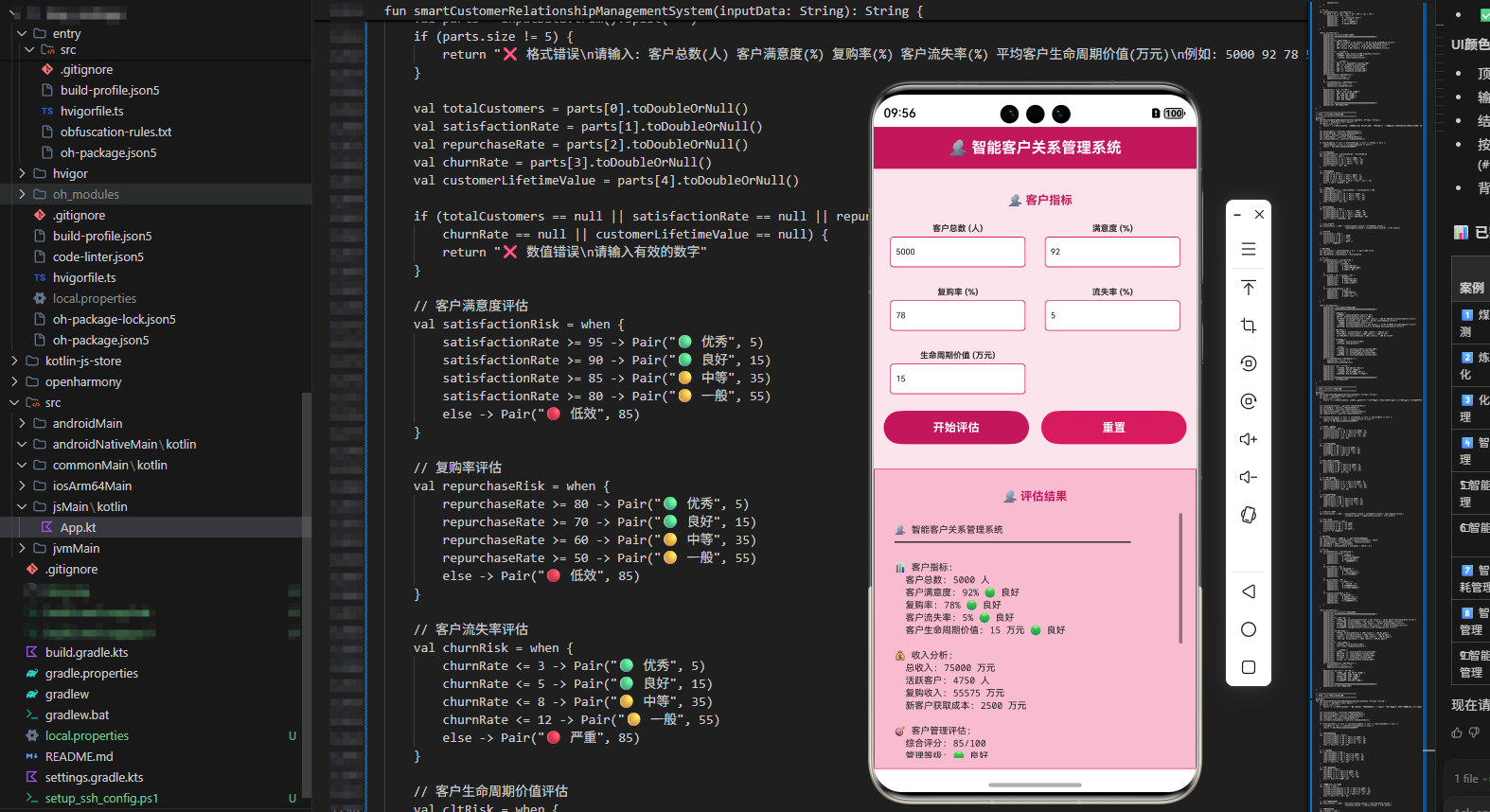Collapse the commonMain\kotlin folder
The image size is (1490, 812).
[x=22, y=465]
